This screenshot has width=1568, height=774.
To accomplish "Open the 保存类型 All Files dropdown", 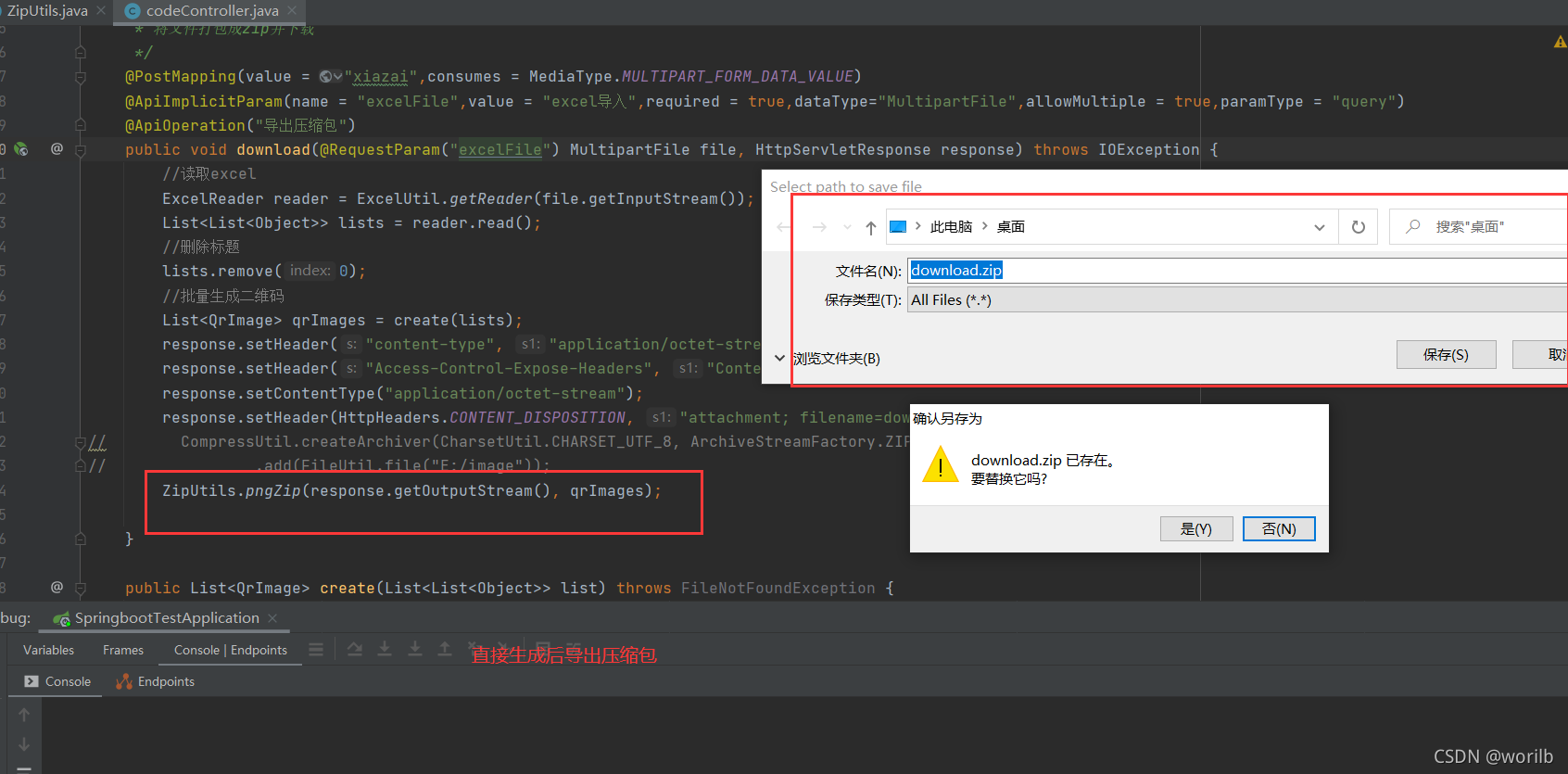I will pyautogui.click(x=1237, y=300).
